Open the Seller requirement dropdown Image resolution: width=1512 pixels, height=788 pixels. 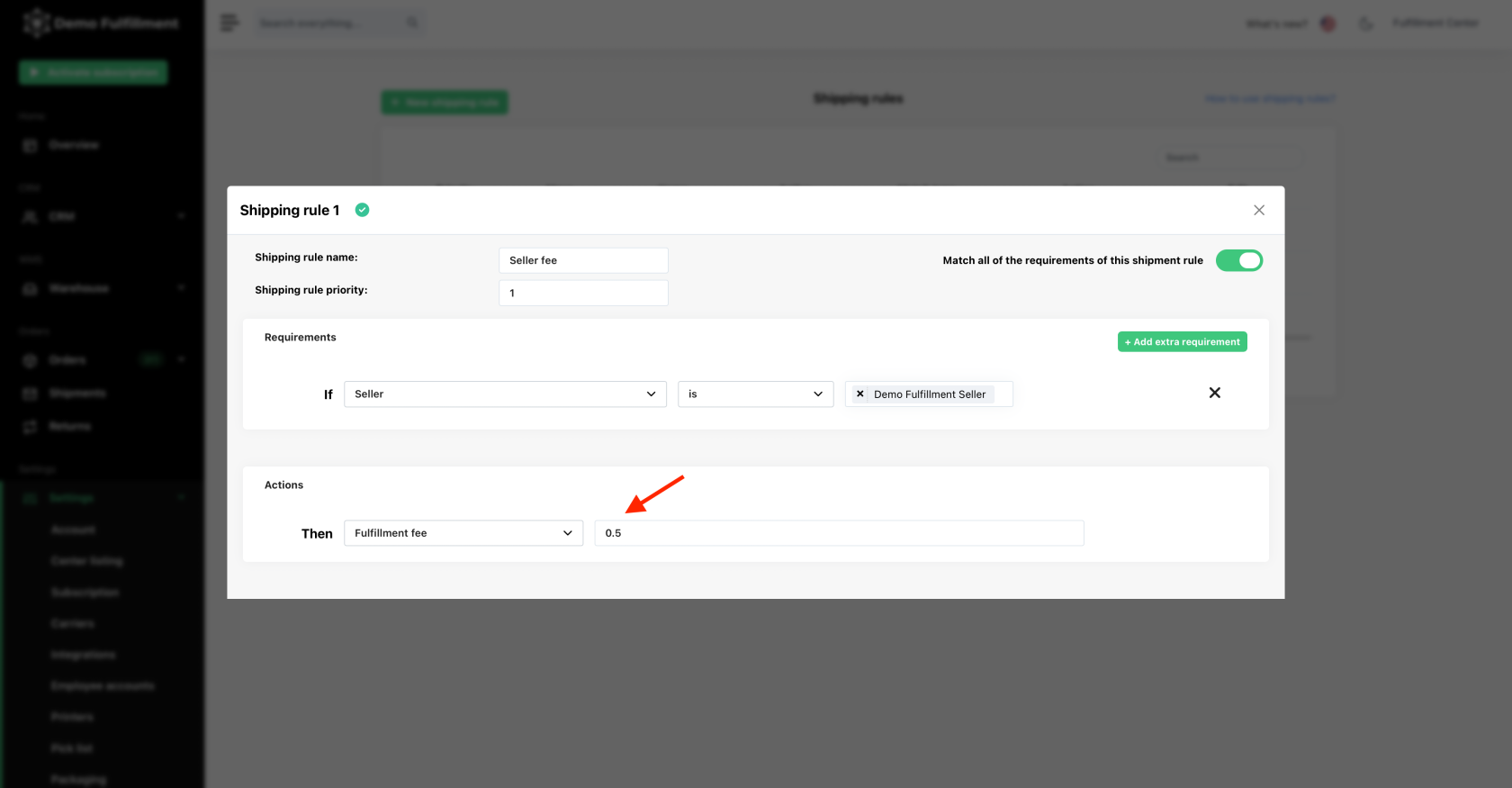coord(505,394)
